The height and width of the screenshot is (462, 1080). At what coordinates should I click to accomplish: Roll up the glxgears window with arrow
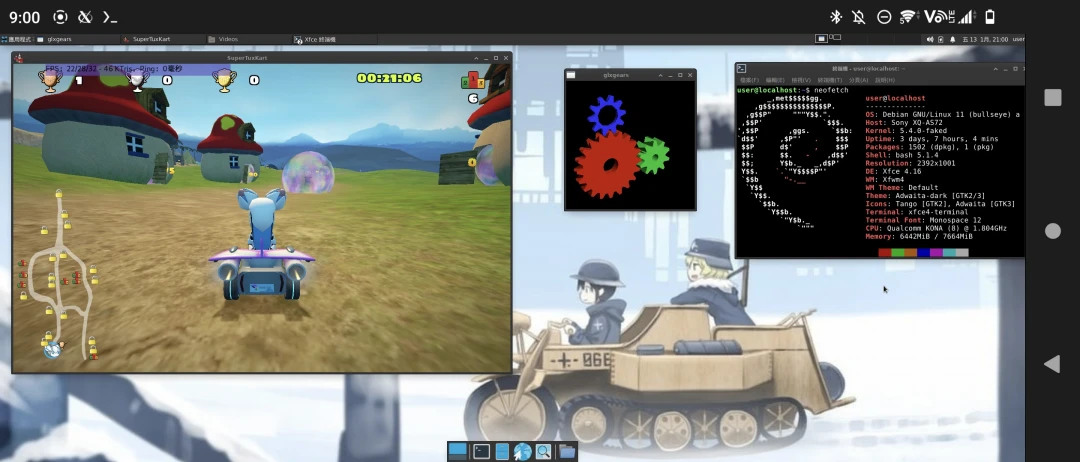pyautogui.click(x=659, y=75)
